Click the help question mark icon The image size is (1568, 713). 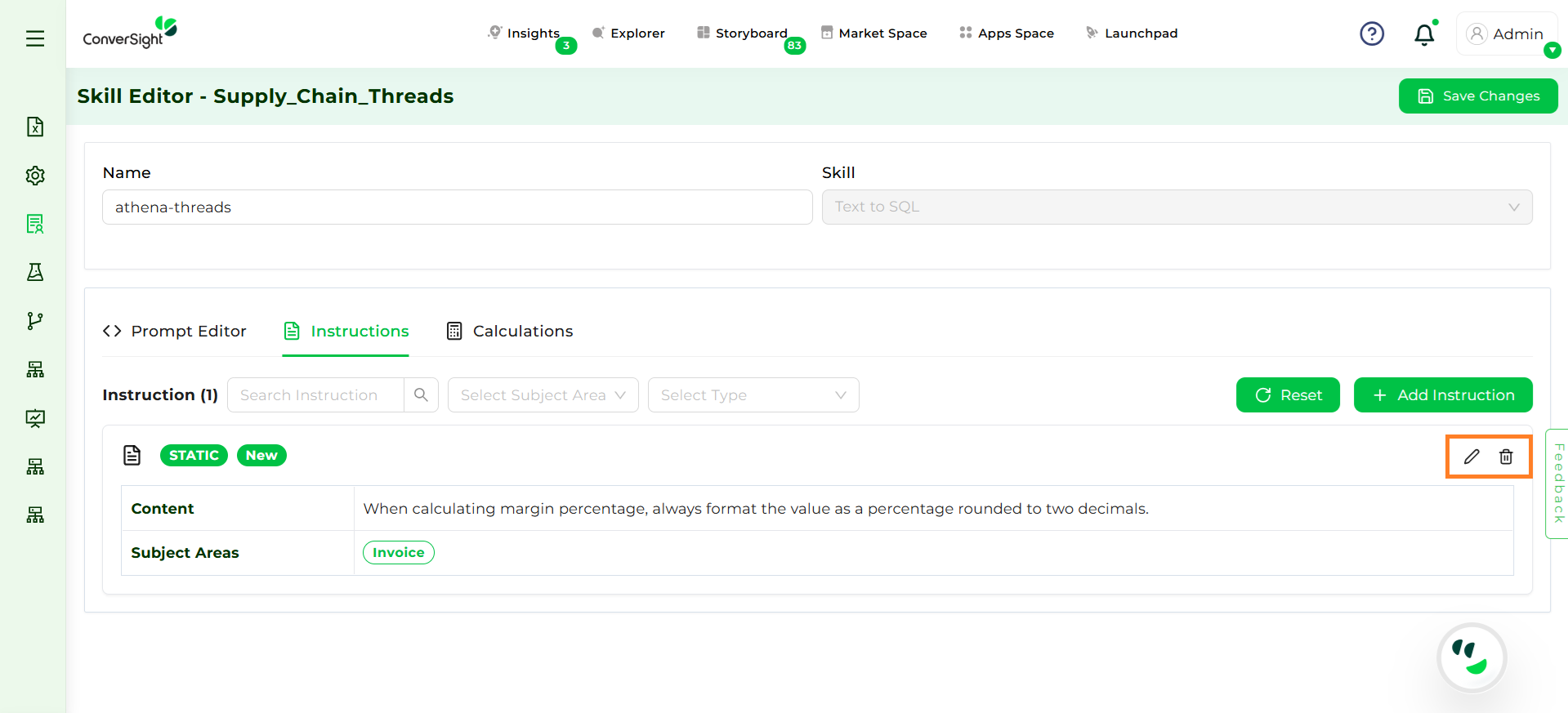point(1371,33)
